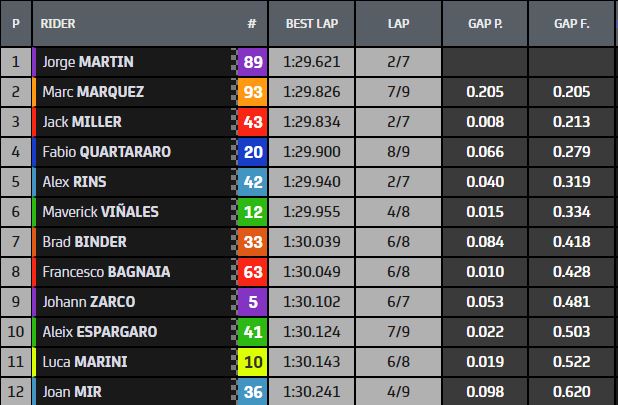618x405 pixels.
Task: Select Aleix Espargaro's rider name
Action: click(x=99, y=332)
